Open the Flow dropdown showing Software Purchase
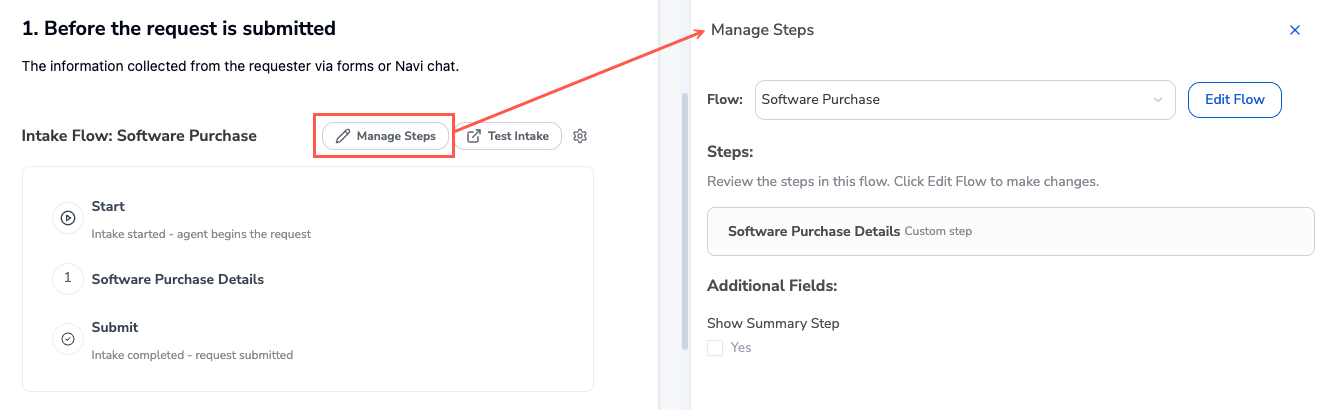Screen dimensions: 1328x410 pyautogui.click(x=965, y=100)
